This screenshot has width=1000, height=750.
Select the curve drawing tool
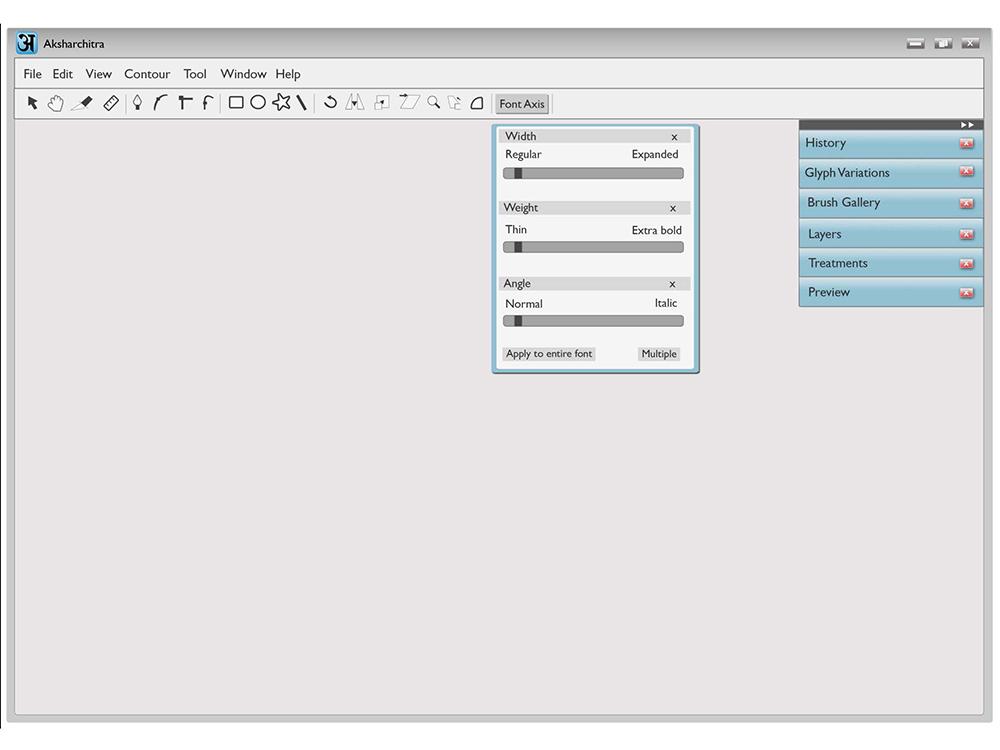160,103
